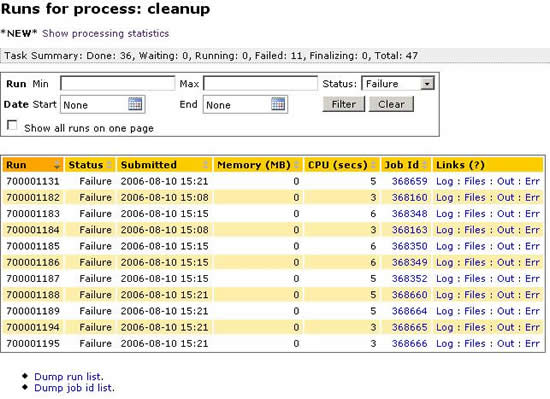Open Show processing statistics link
The width and height of the screenshot is (550, 399).
click(x=106, y=34)
